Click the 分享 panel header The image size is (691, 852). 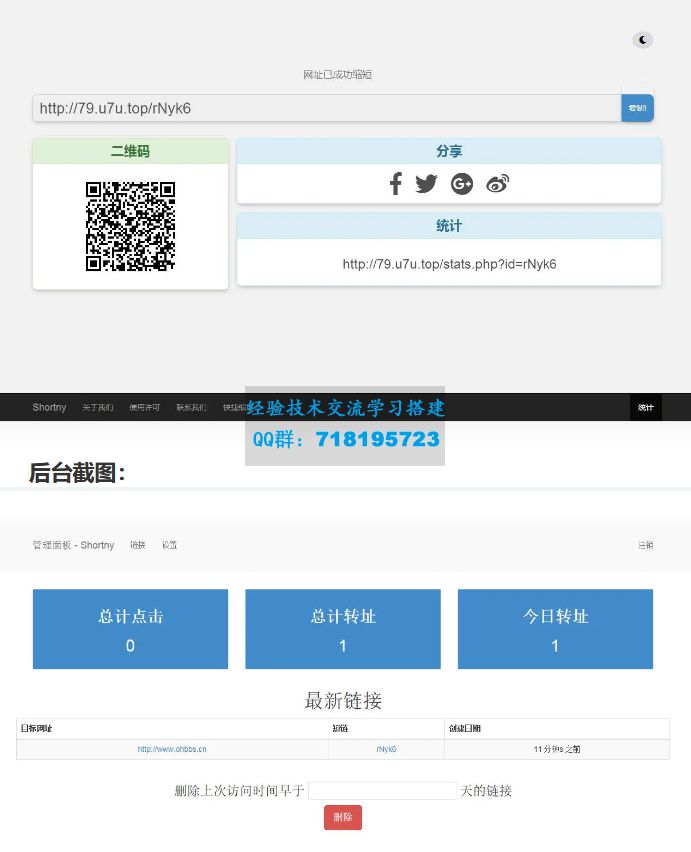pyautogui.click(x=449, y=151)
